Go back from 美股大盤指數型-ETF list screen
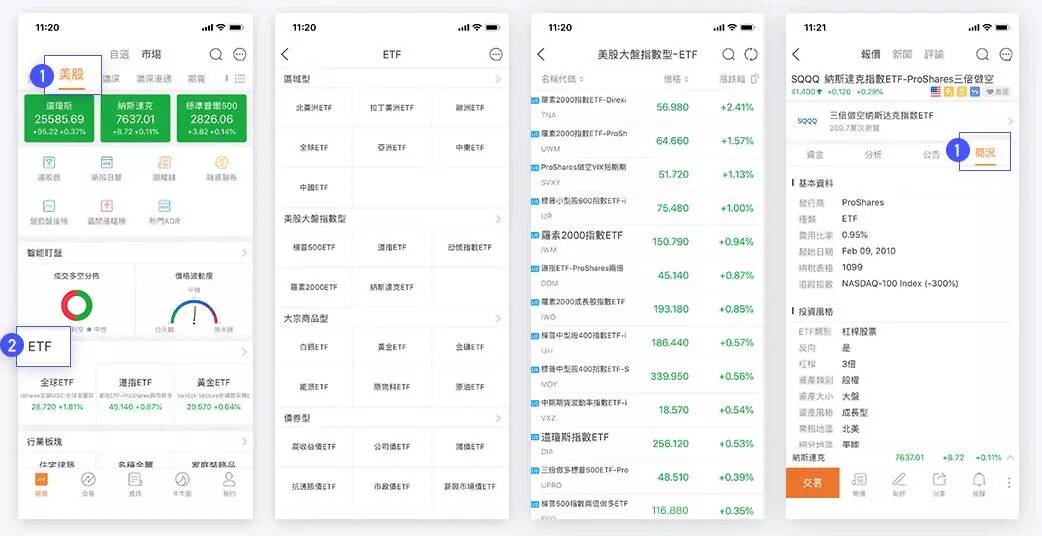Screen dimensions: 1042x536 coord(541,54)
